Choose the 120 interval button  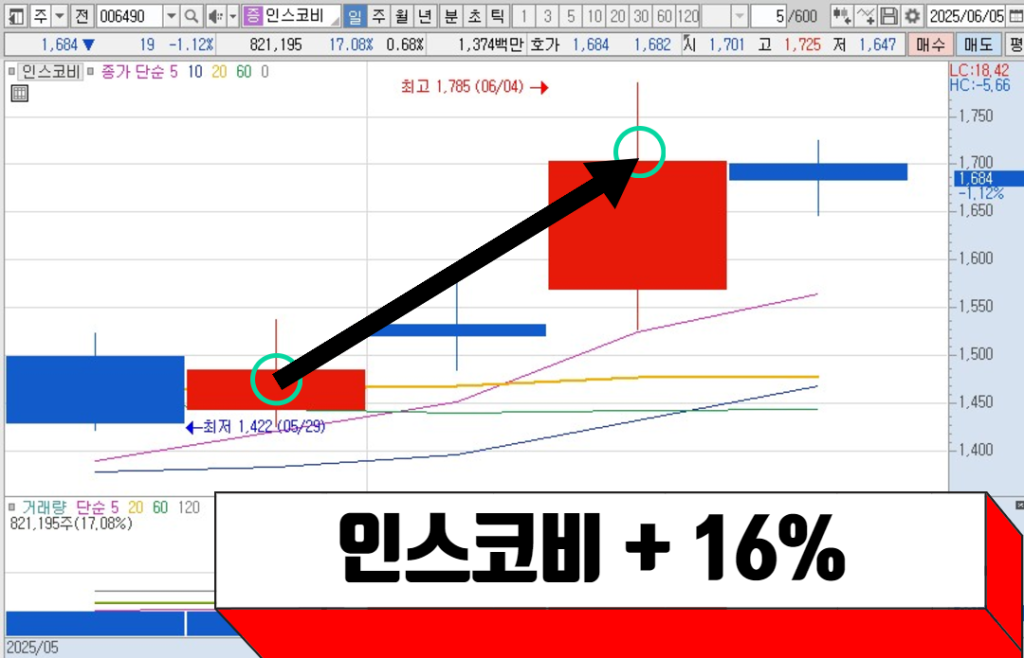pyautogui.click(x=688, y=15)
